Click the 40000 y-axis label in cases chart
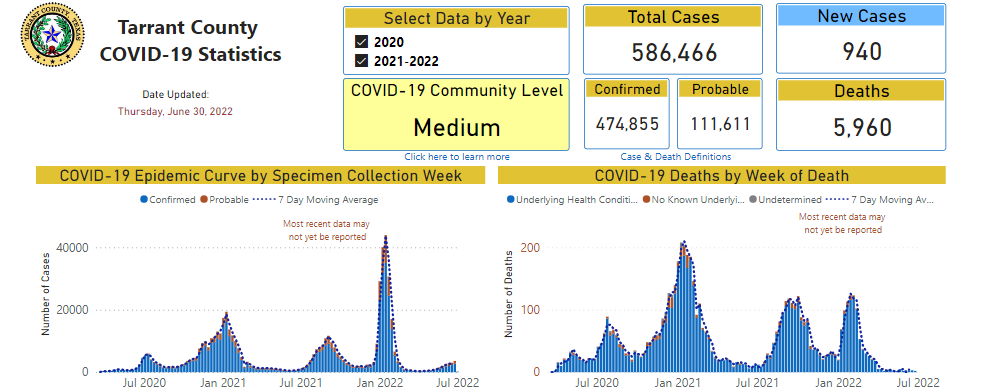The height and width of the screenshot is (392, 992). (x=71, y=248)
